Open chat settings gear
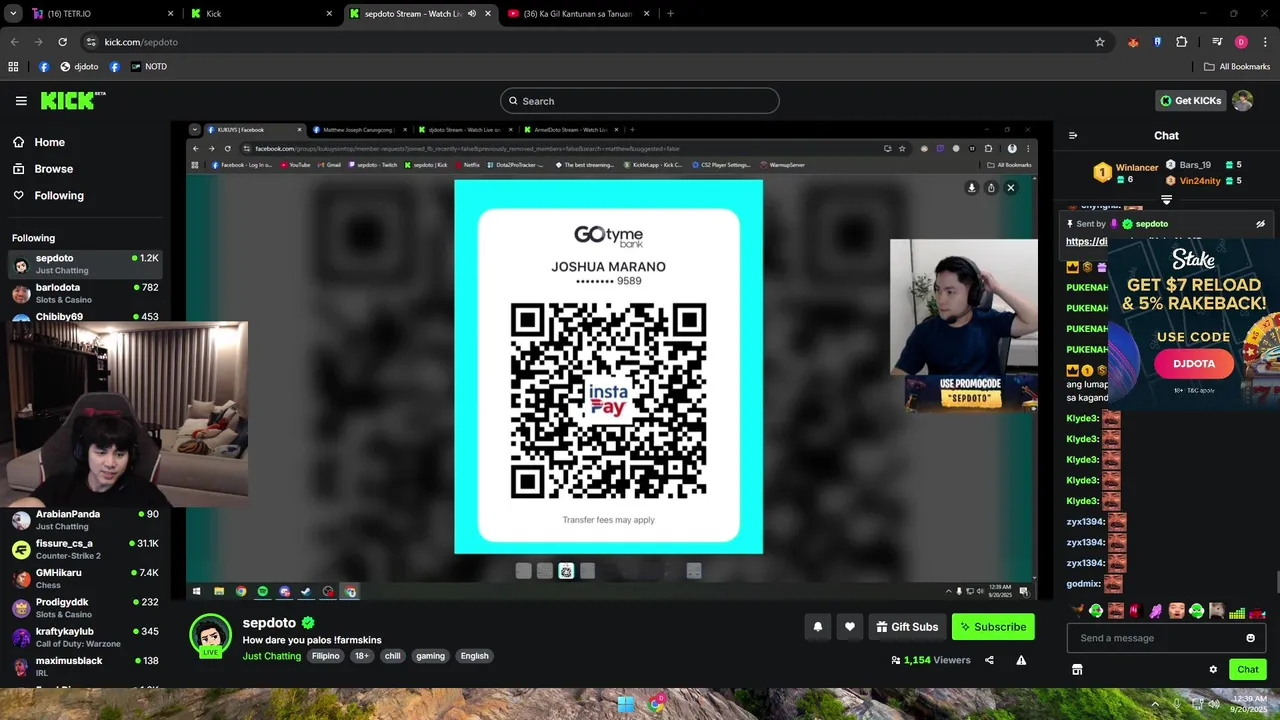 [x=1213, y=669]
